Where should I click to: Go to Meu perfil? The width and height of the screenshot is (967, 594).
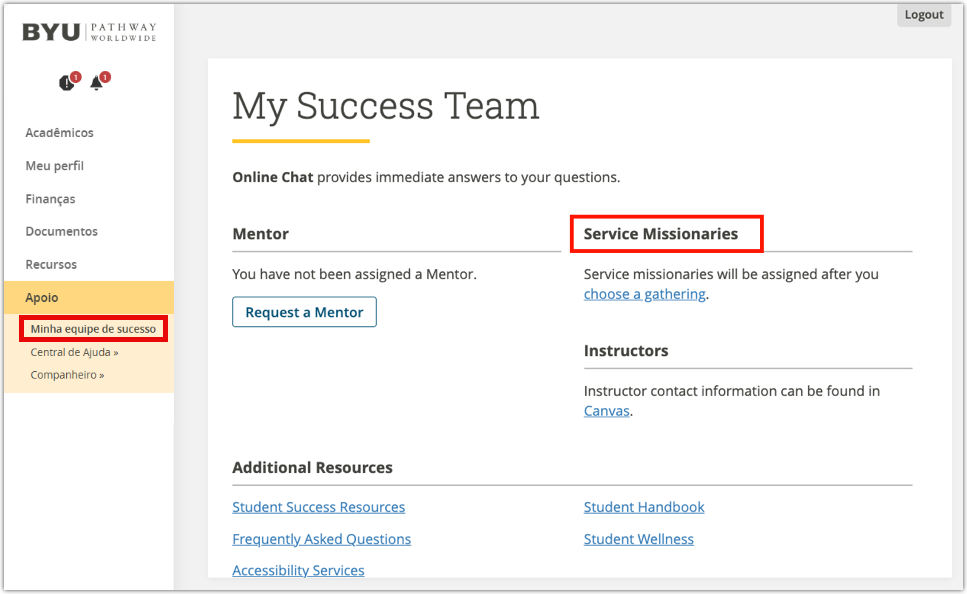[x=54, y=166]
